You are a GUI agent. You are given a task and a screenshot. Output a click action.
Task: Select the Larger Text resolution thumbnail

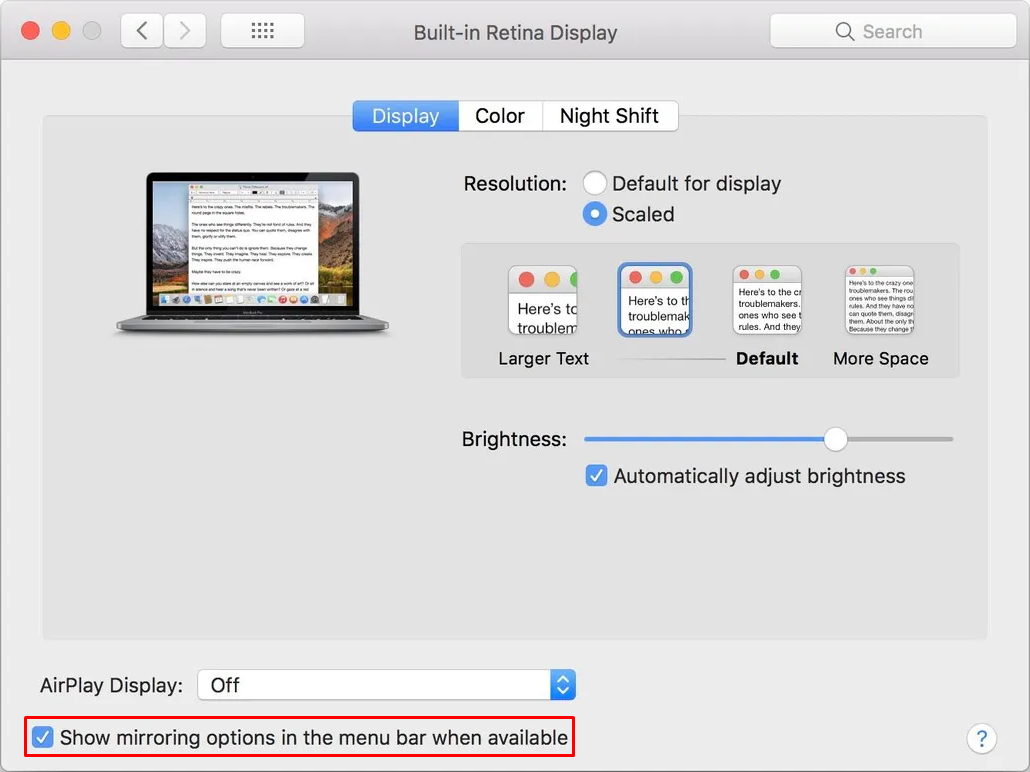tap(543, 299)
